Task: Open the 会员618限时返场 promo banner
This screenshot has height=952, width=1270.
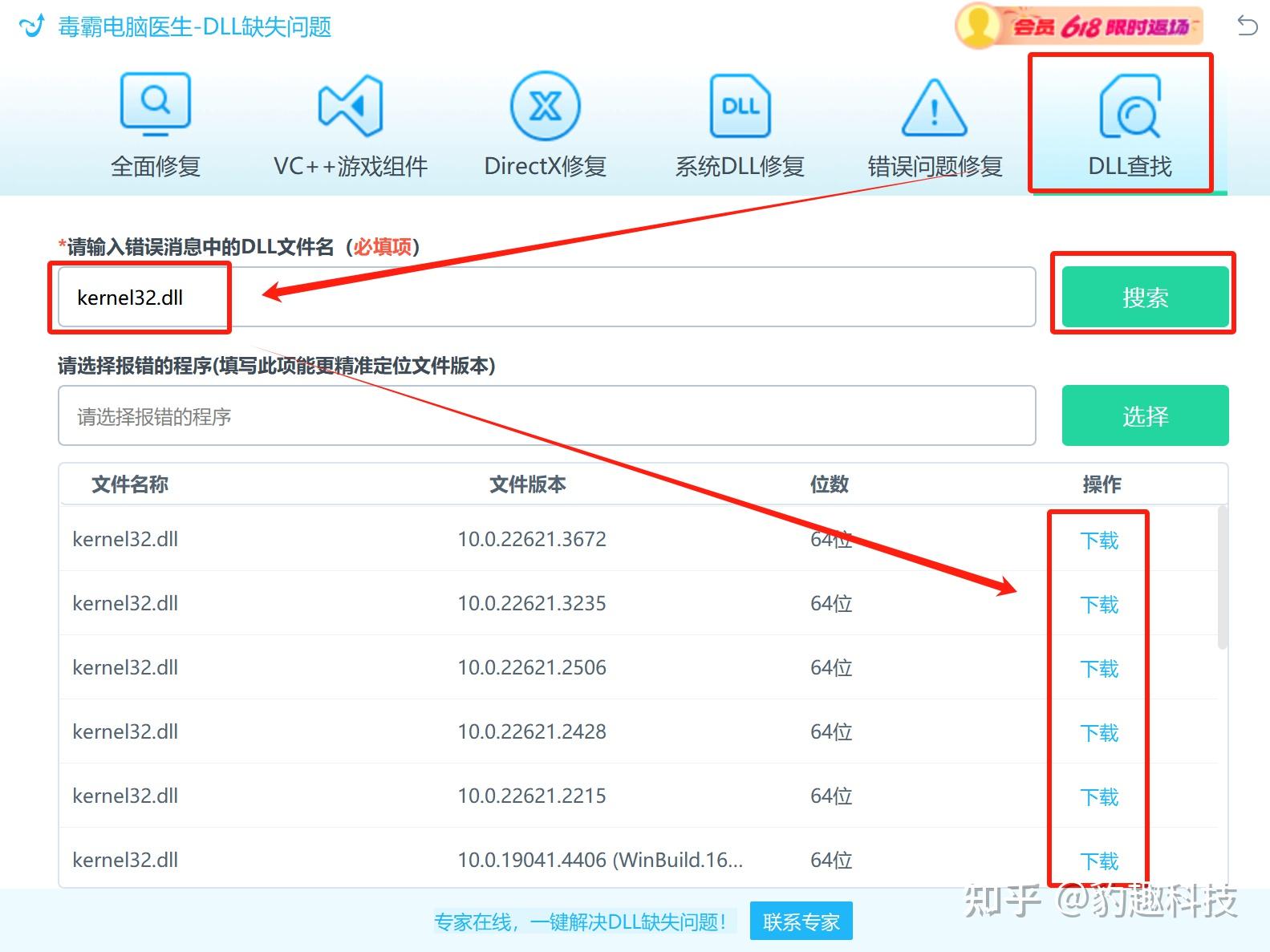Action: [x=1079, y=26]
